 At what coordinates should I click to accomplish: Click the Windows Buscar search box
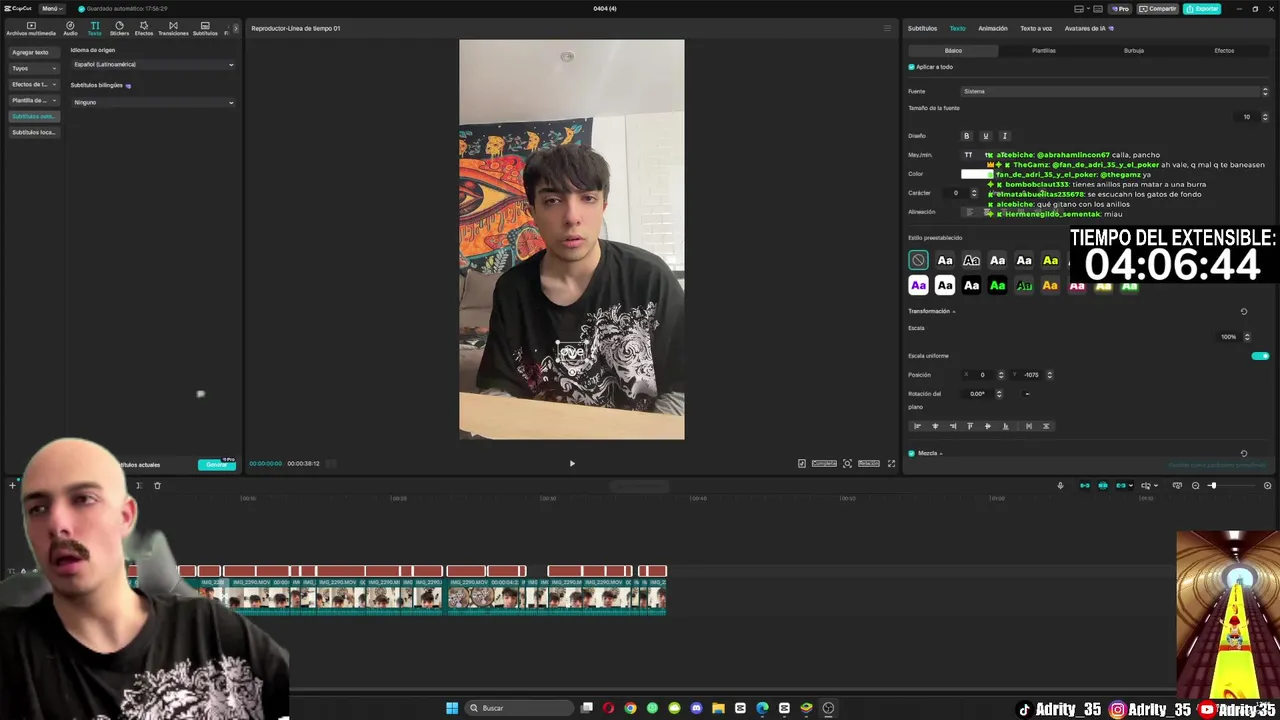pyautogui.click(x=521, y=708)
